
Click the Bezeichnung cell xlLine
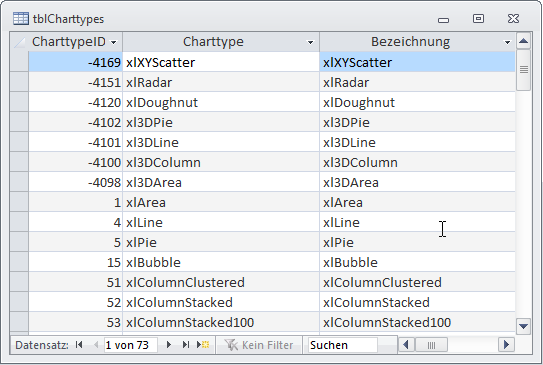pyautogui.click(x=417, y=222)
